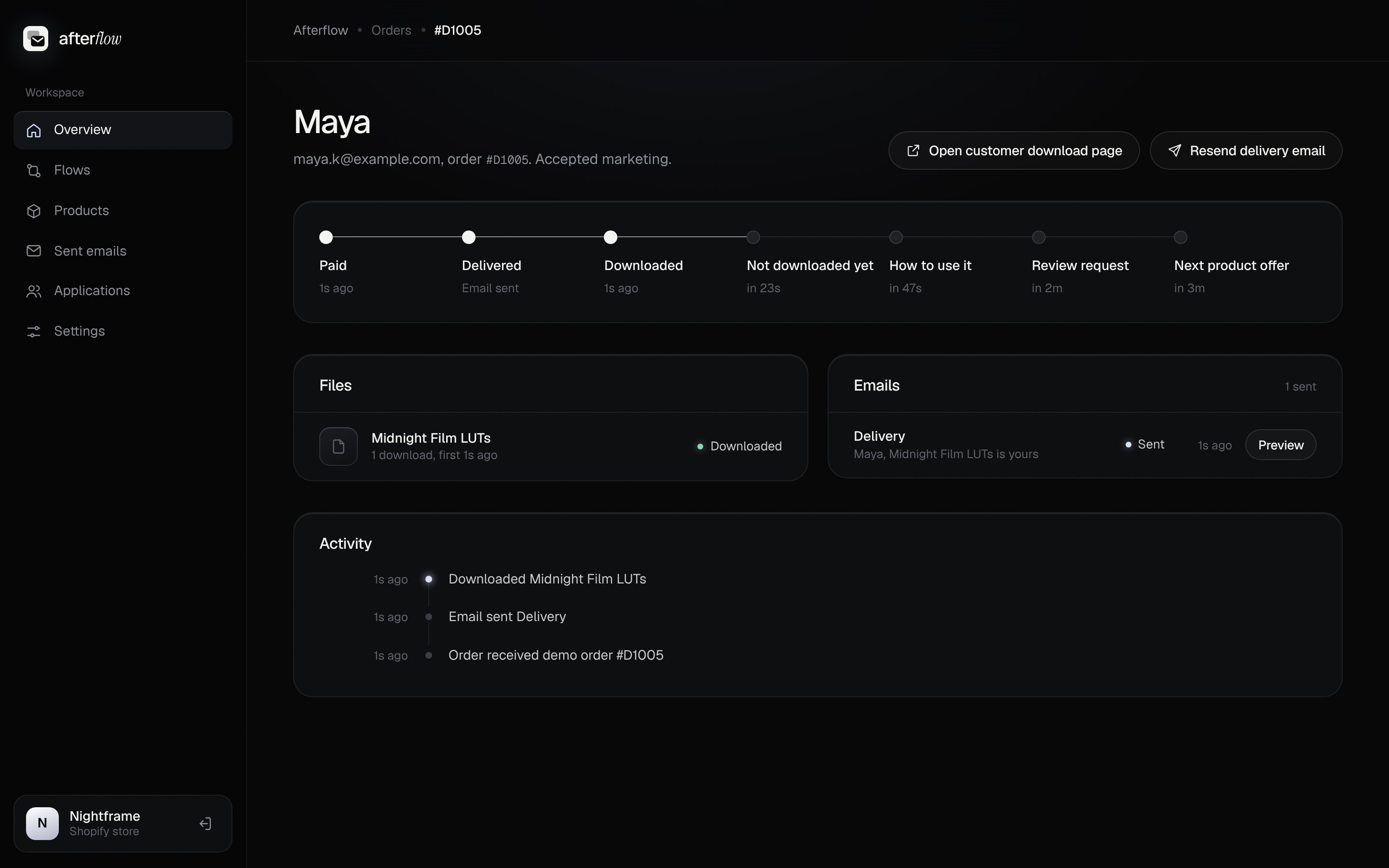
Task: Select the Downloaded timeline step dot
Action: (x=611, y=237)
